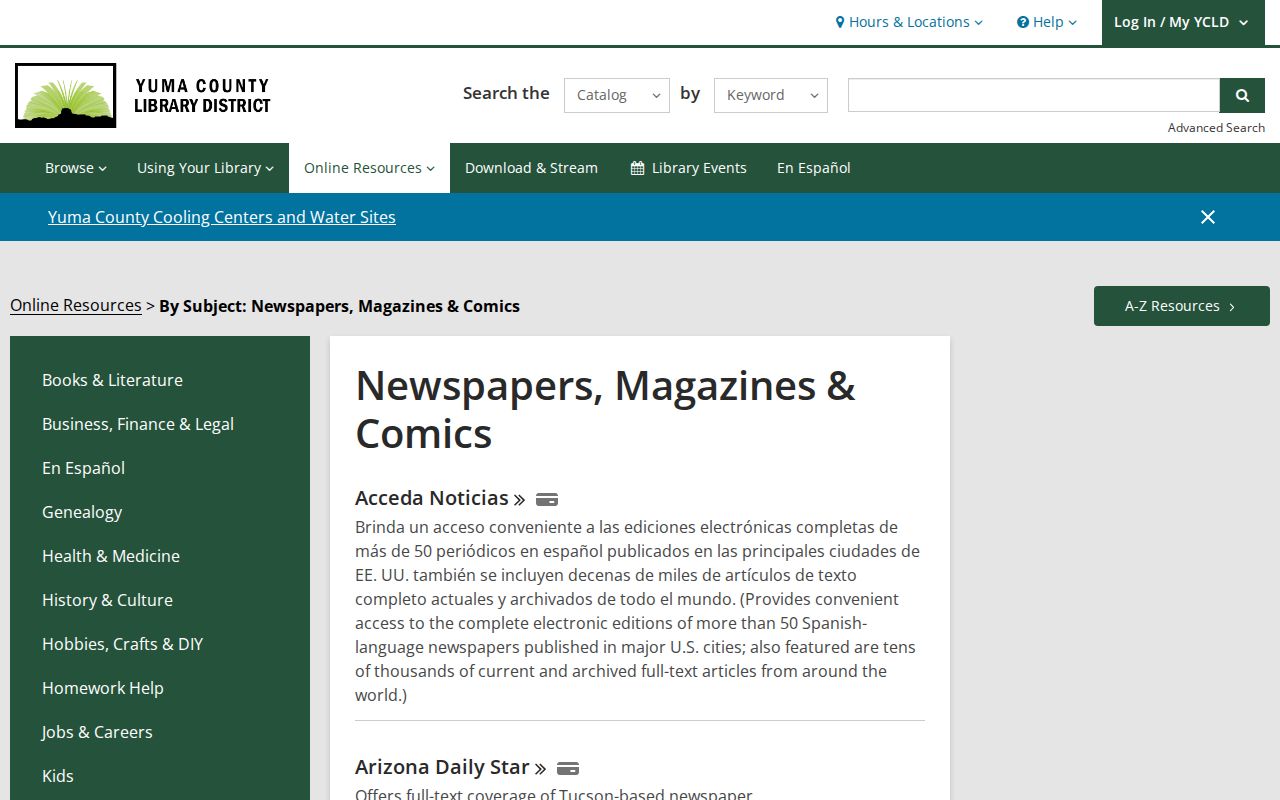Open the Health & Medicine subject
Image resolution: width=1280 pixels, height=800 pixels.
(111, 556)
